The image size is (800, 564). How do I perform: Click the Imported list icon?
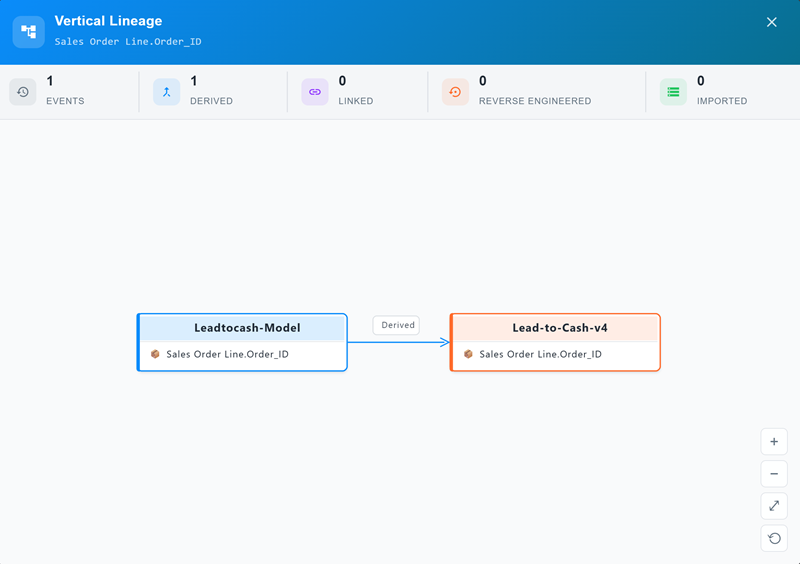pyautogui.click(x=673, y=92)
